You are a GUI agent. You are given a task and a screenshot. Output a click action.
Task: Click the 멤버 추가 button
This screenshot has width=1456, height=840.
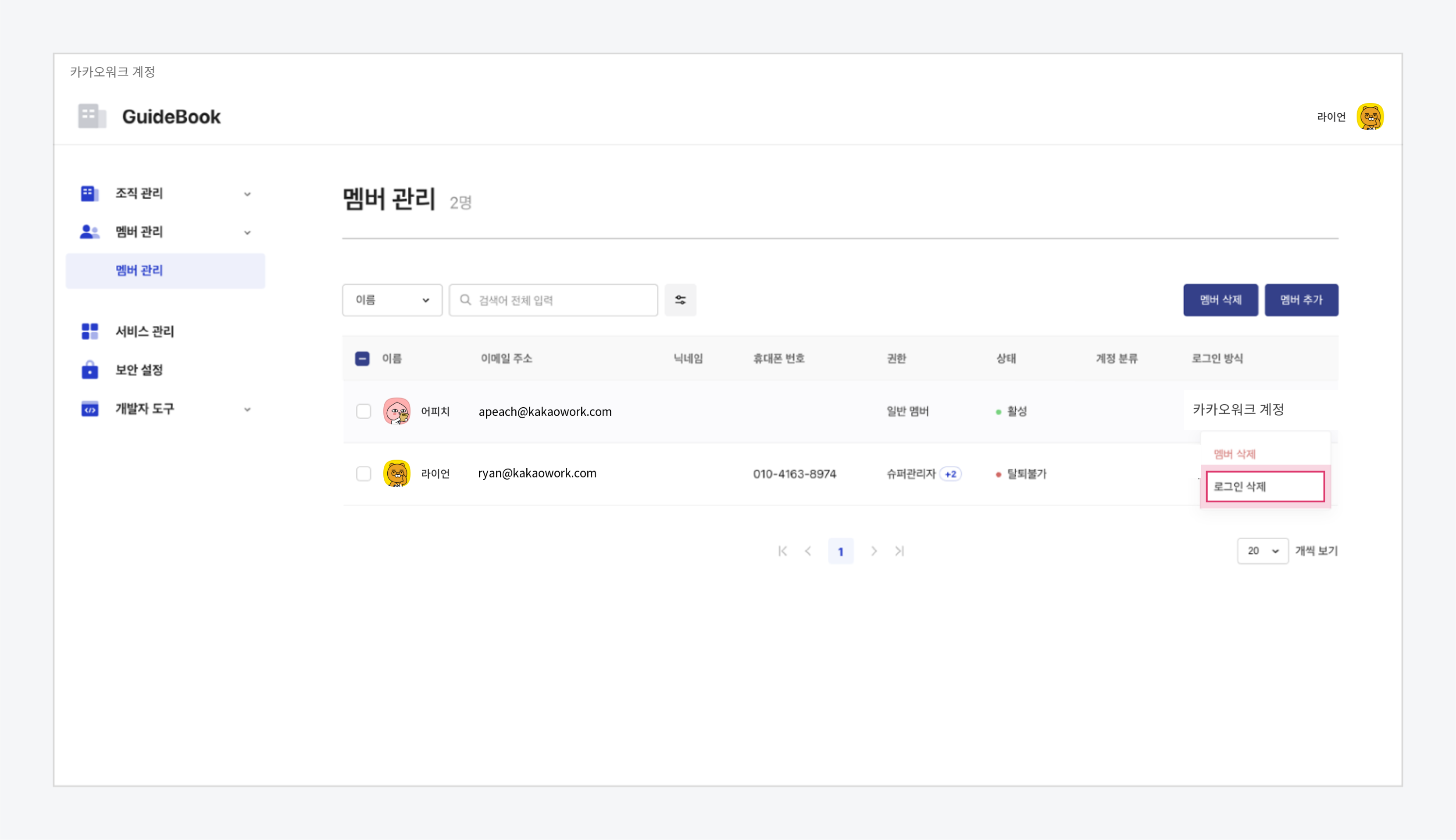(x=1301, y=300)
